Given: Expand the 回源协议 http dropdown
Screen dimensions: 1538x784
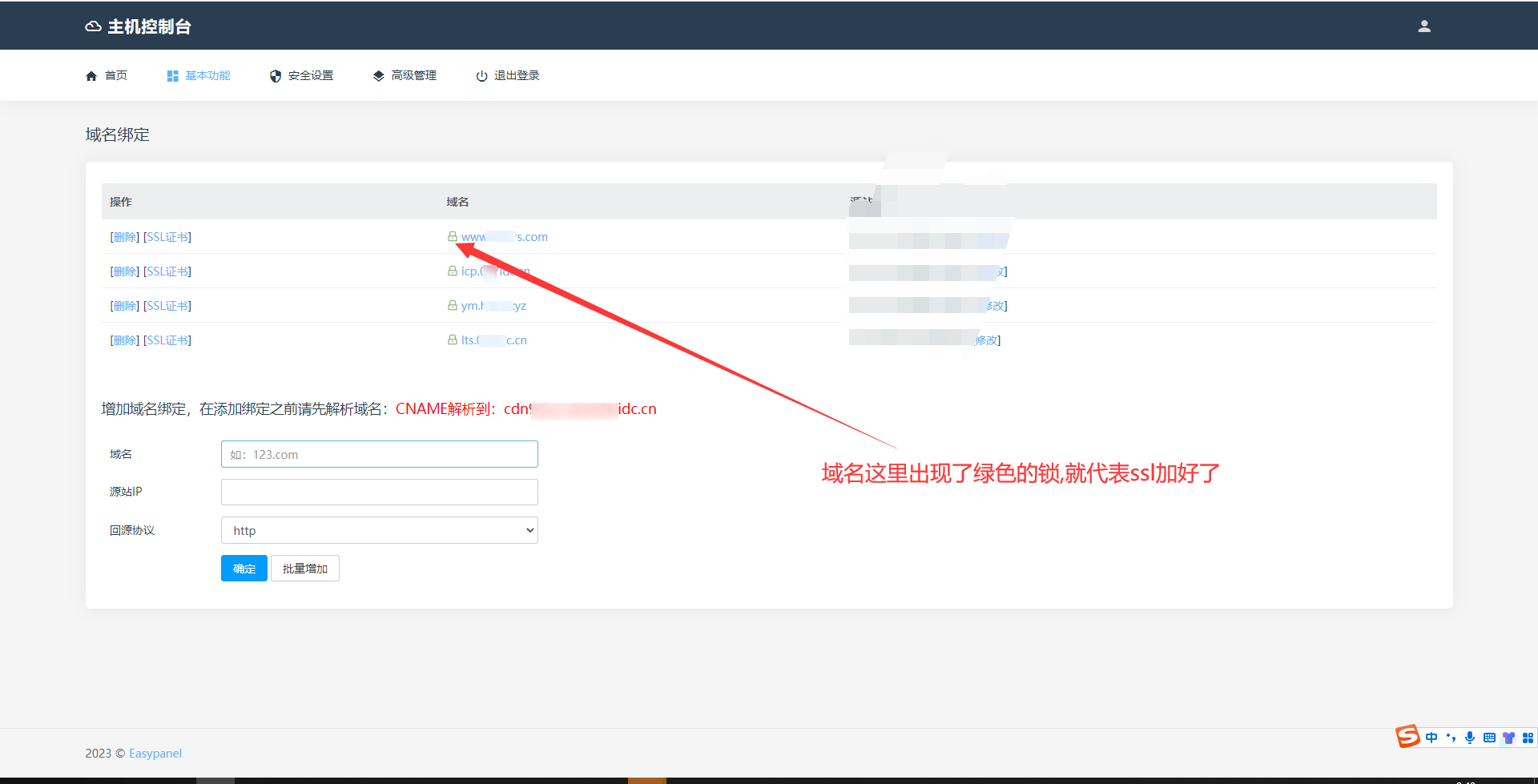Looking at the screenshot, I should click(379, 530).
